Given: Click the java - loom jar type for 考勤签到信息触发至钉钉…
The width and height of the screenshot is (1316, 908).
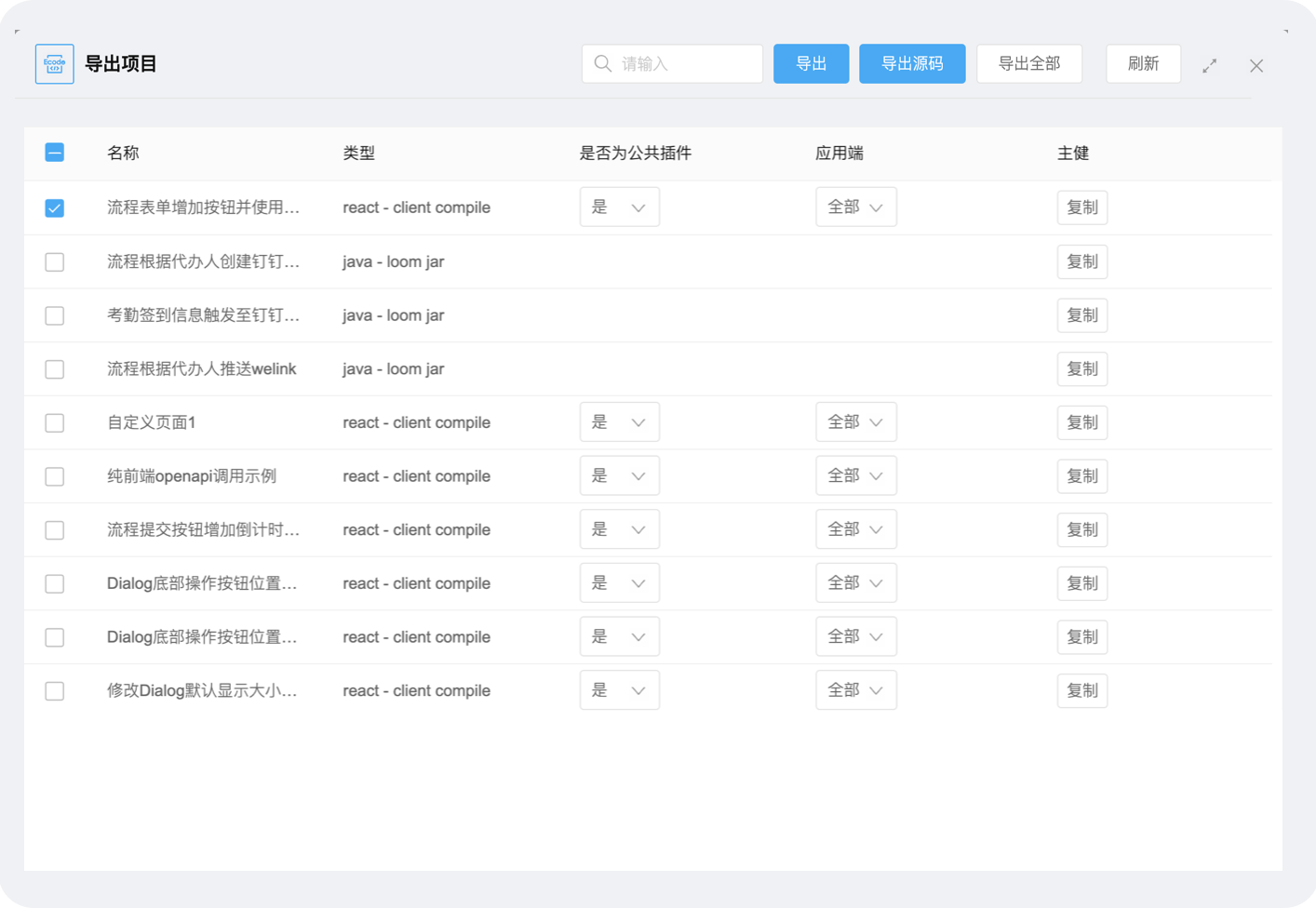Looking at the screenshot, I should point(393,315).
